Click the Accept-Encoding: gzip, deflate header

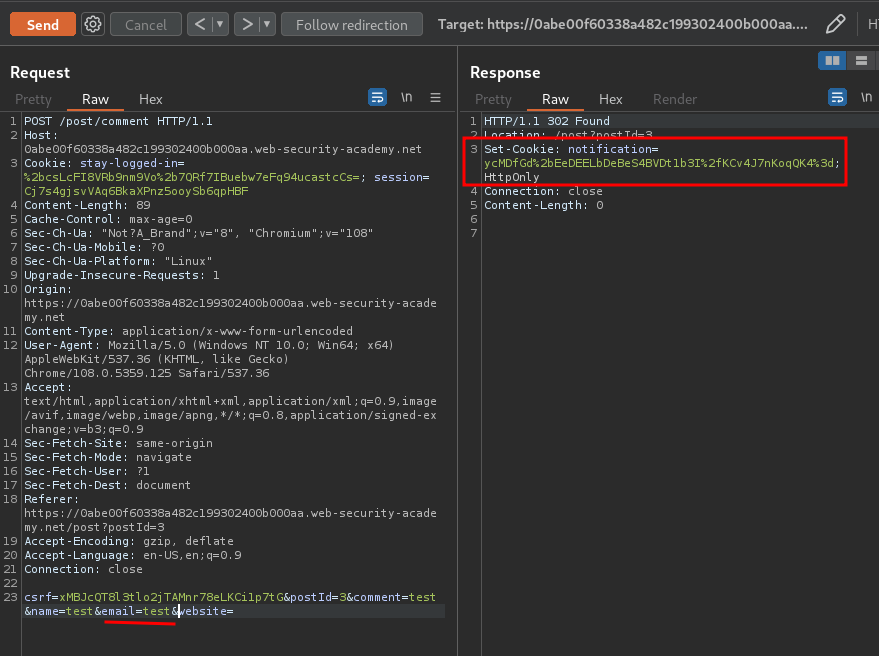pos(129,542)
